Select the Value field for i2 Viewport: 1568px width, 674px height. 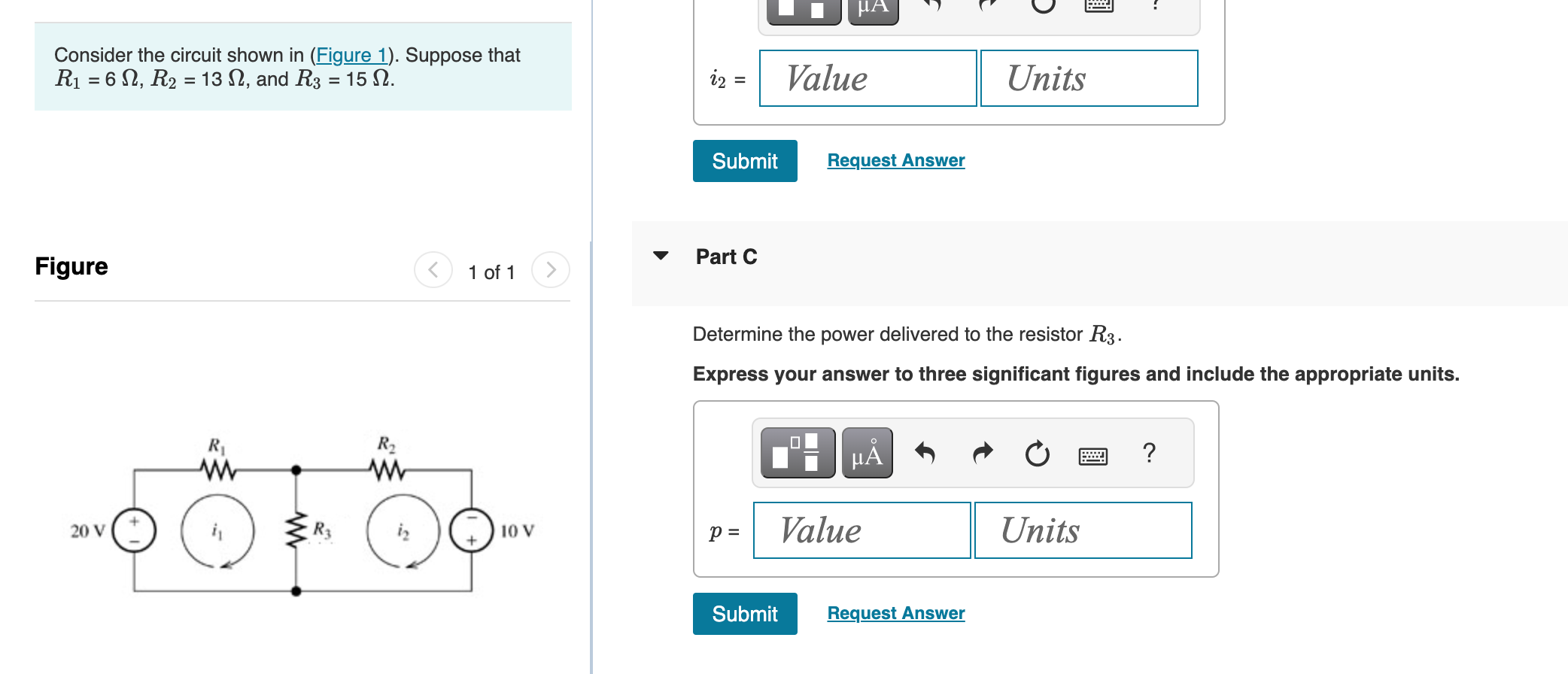point(867,78)
